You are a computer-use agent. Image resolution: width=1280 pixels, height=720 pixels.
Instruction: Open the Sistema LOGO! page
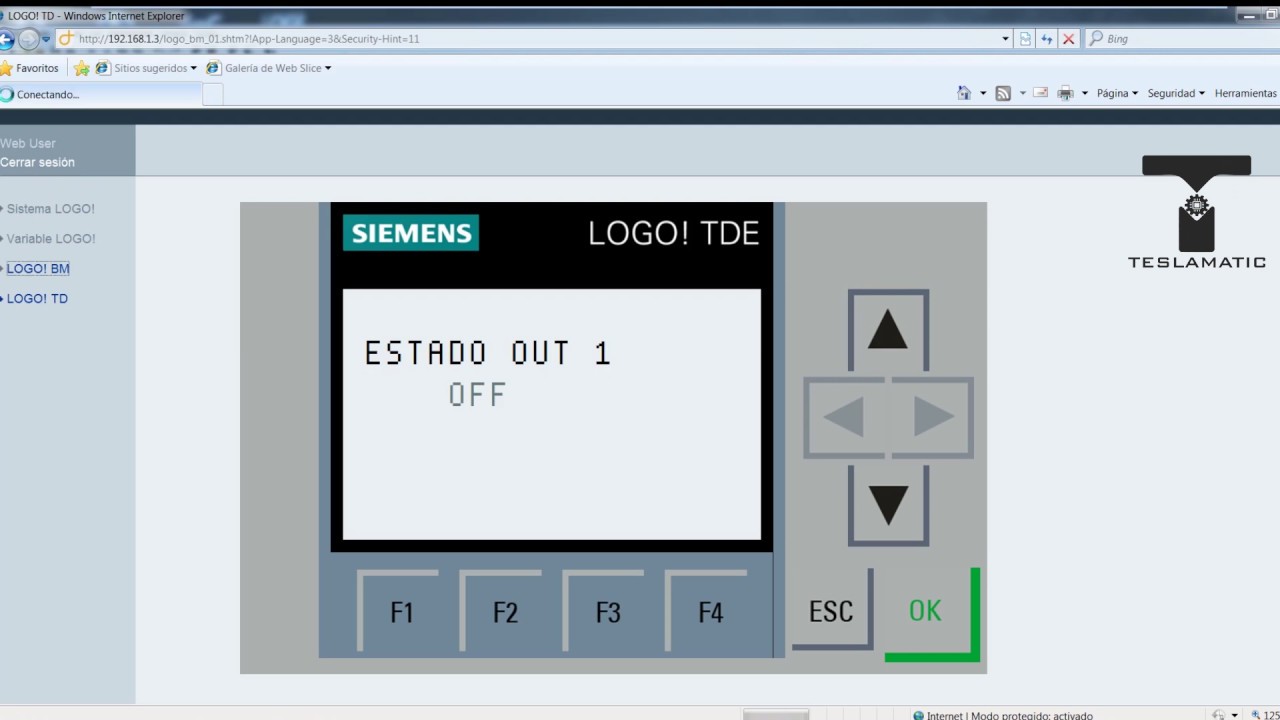51,209
